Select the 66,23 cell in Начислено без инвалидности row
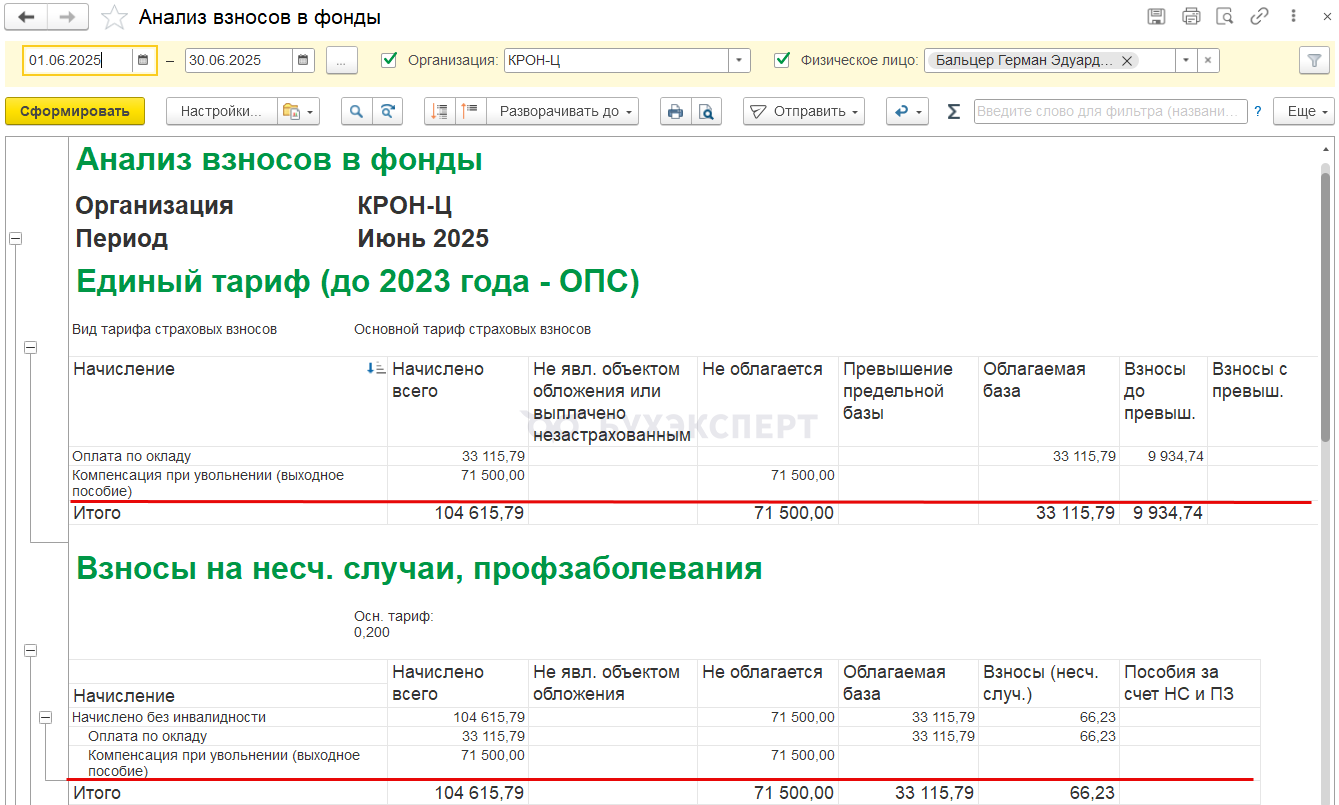Viewport: 1339px width, 805px height. [x=1048, y=717]
